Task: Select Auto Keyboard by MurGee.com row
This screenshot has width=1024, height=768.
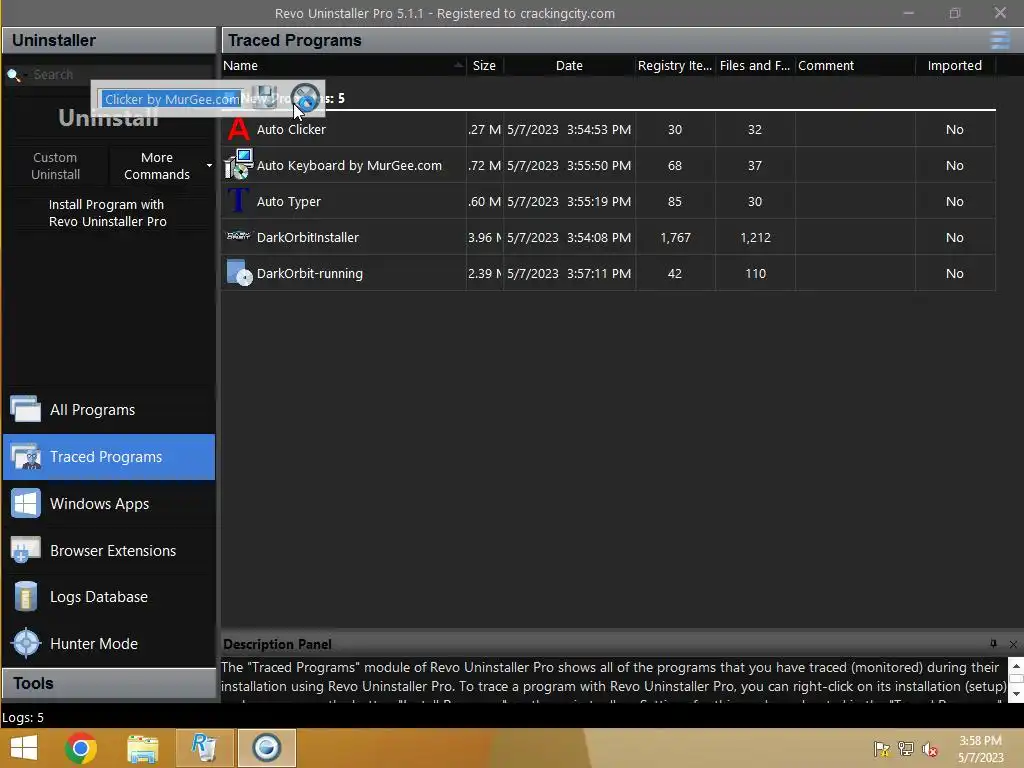Action: pos(349,165)
